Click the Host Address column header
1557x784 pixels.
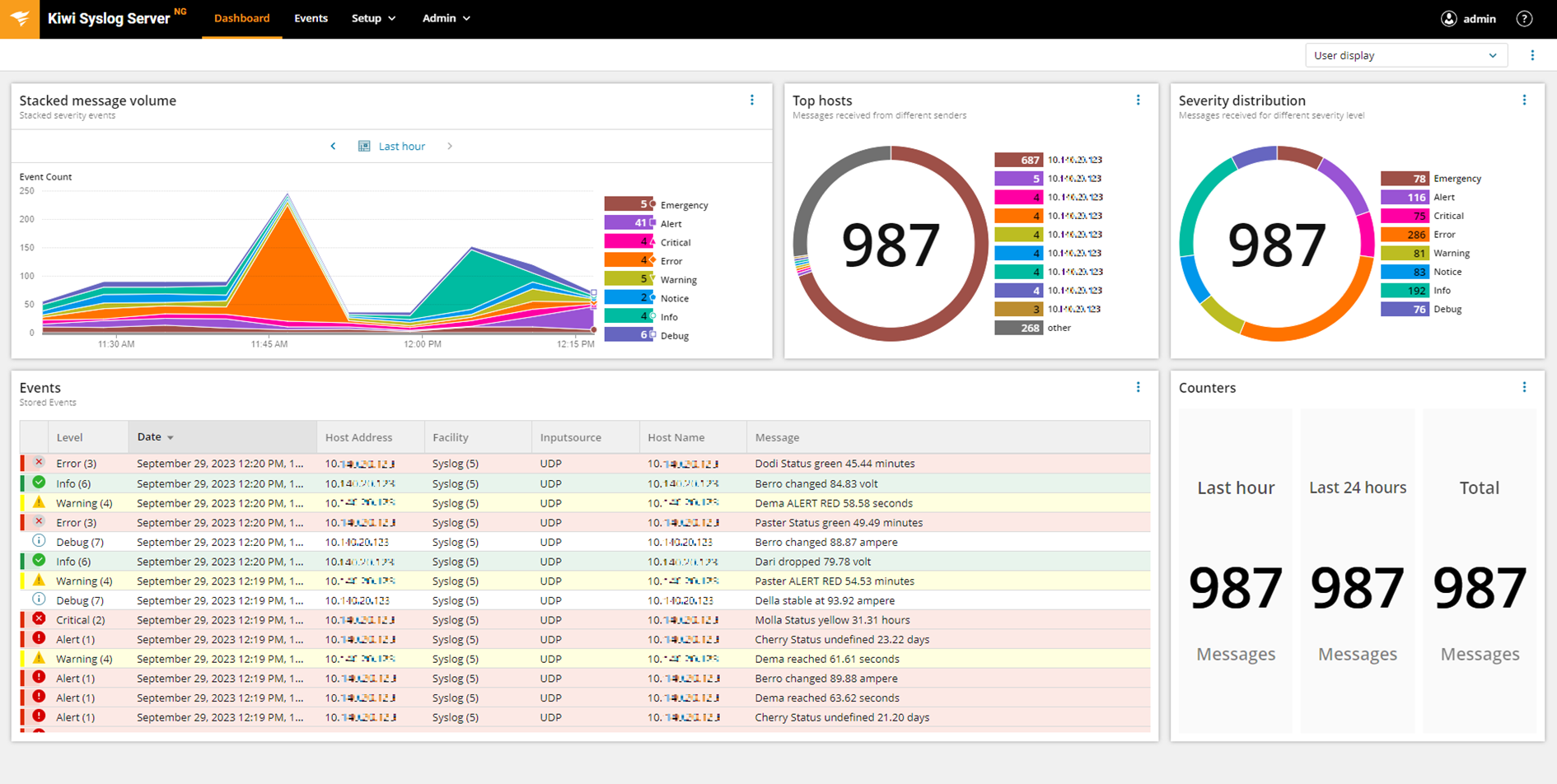[371, 437]
